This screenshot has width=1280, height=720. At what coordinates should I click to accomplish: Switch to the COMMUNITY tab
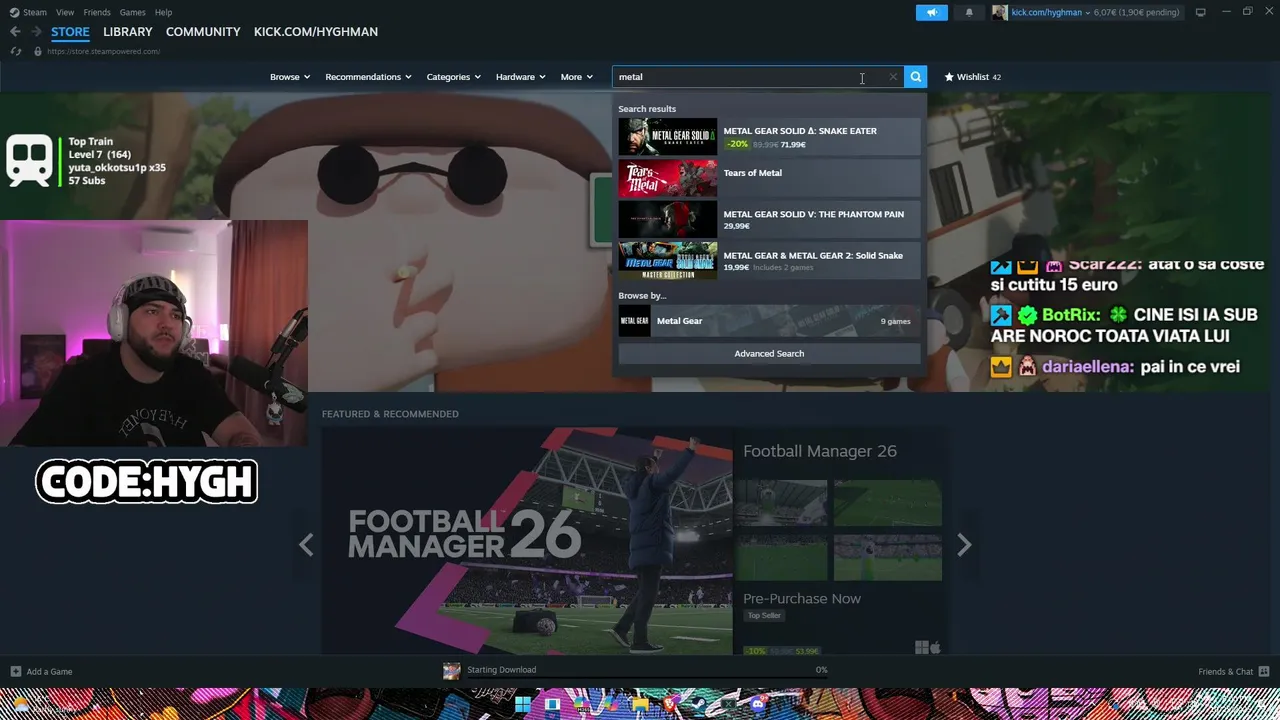point(203,32)
